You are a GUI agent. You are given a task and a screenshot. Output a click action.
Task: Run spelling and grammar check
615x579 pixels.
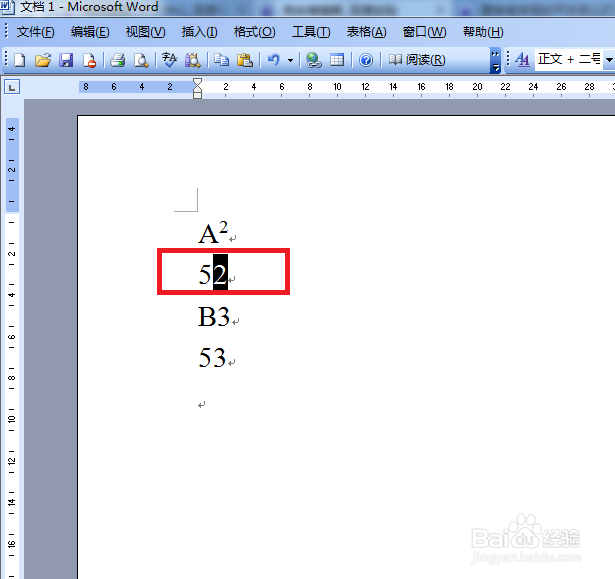[169, 60]
